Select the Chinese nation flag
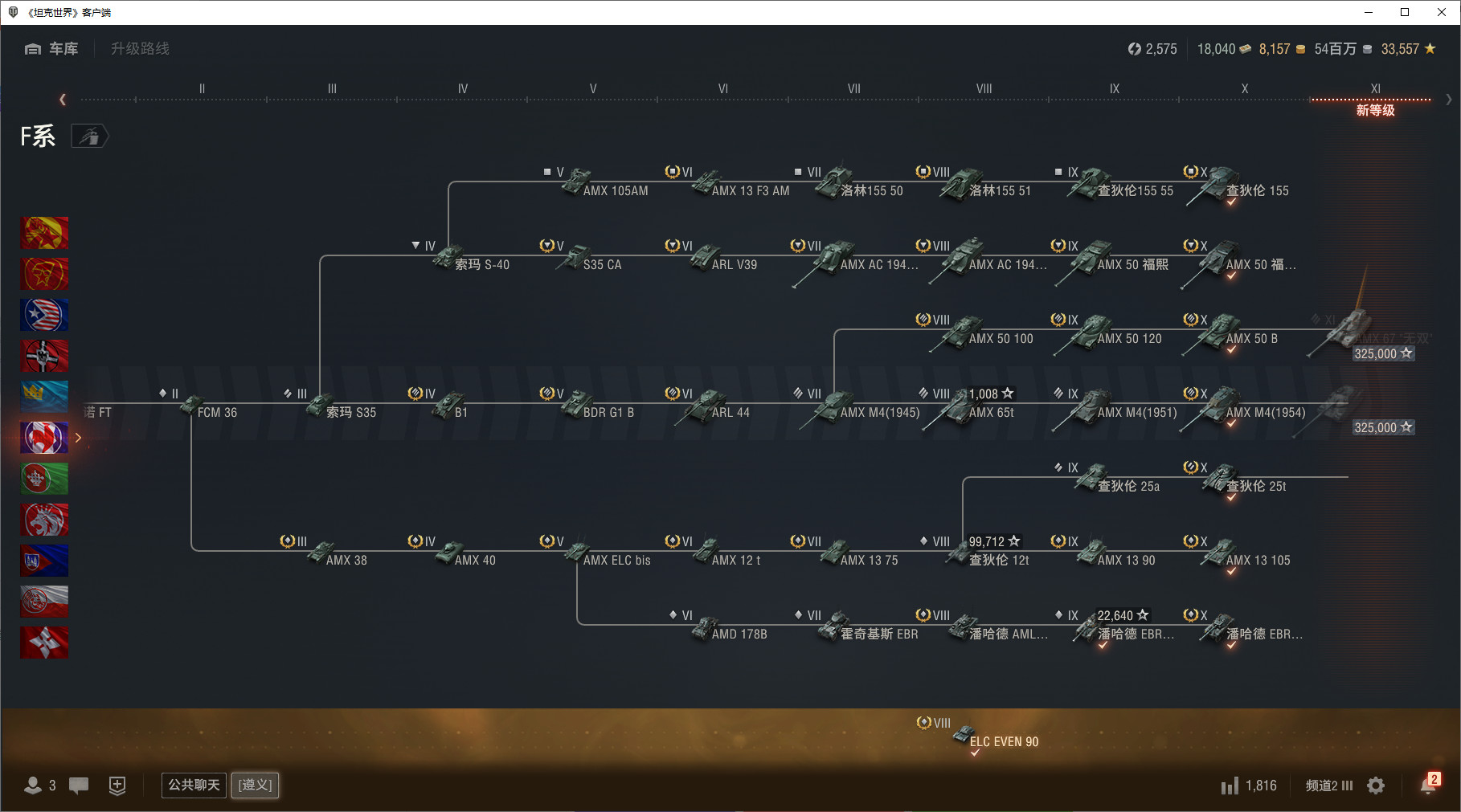The image size is (1461, 812). pyautogui.click(x=44, y=274)
